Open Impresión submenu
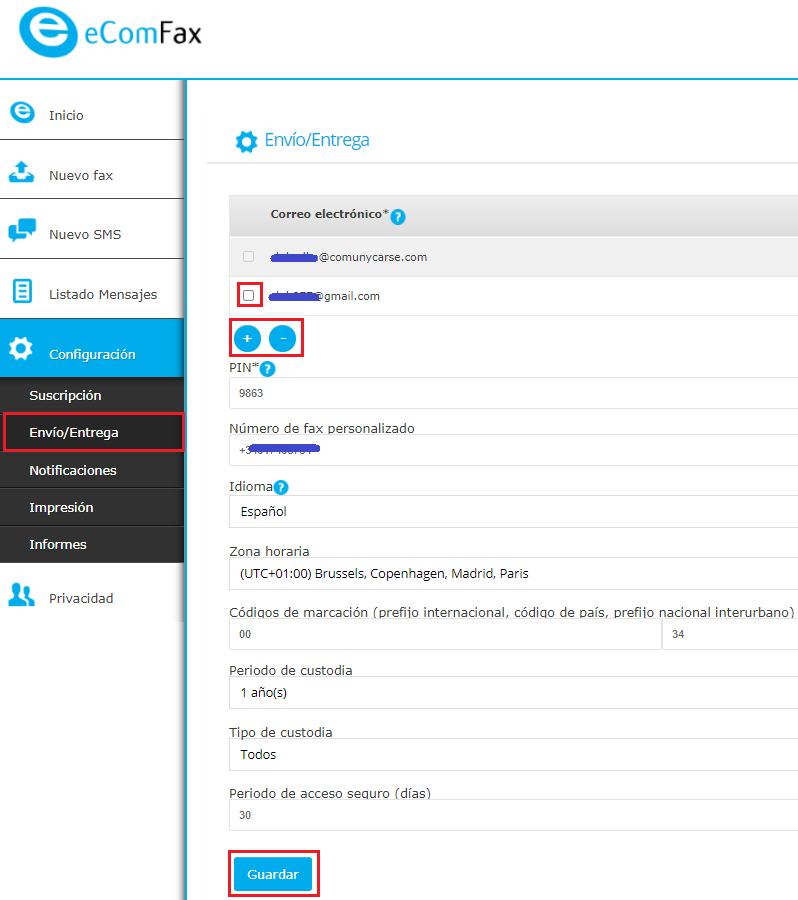This screenshot has width=798, height=900. pos(92,507)
